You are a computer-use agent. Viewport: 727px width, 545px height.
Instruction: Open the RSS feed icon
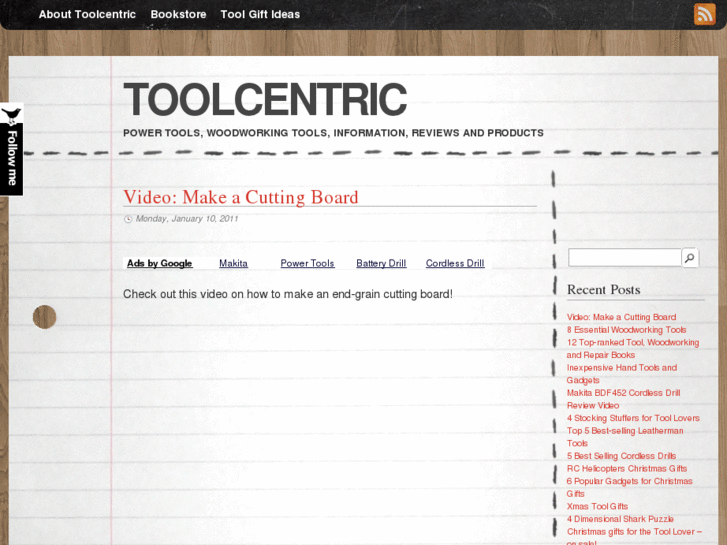click(x=704, y=14)
